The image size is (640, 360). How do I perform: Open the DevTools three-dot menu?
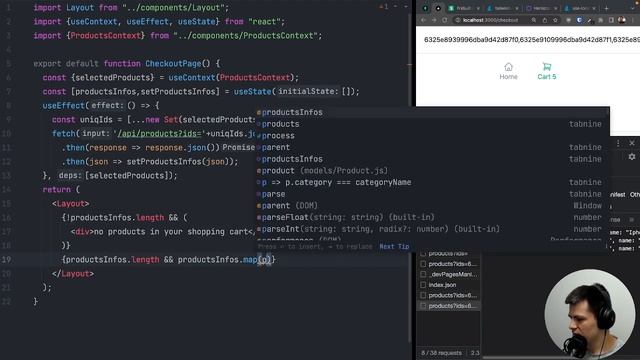point(618,143)
